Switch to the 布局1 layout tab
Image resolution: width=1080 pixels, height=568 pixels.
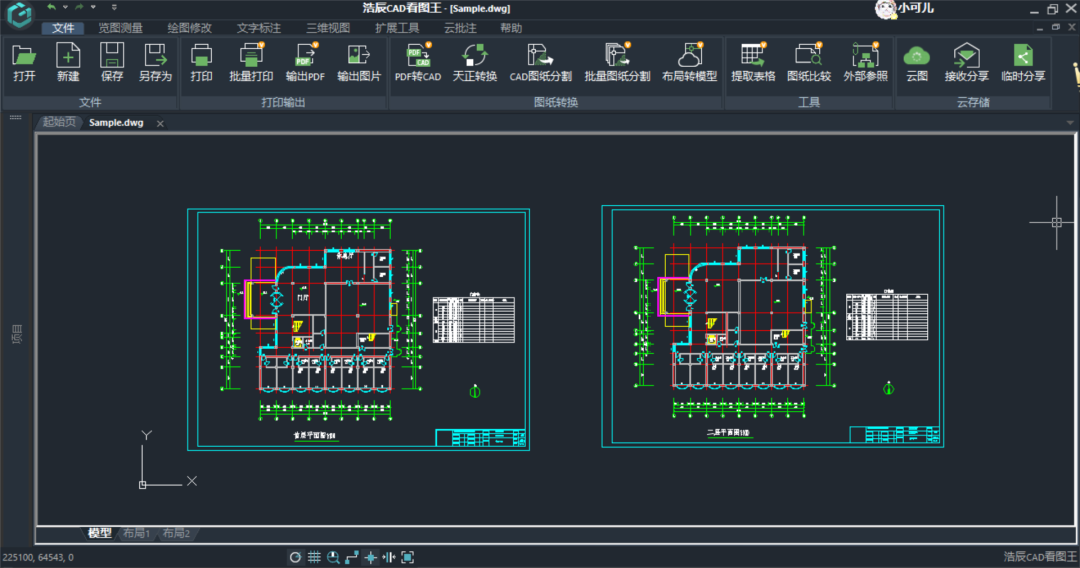(136, 534)
